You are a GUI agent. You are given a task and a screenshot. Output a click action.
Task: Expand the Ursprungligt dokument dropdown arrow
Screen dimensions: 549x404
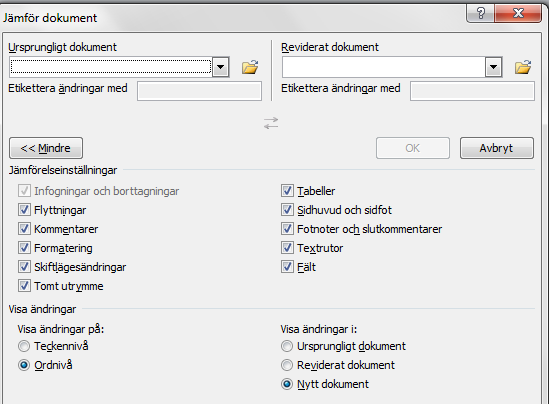pos(221,67)
